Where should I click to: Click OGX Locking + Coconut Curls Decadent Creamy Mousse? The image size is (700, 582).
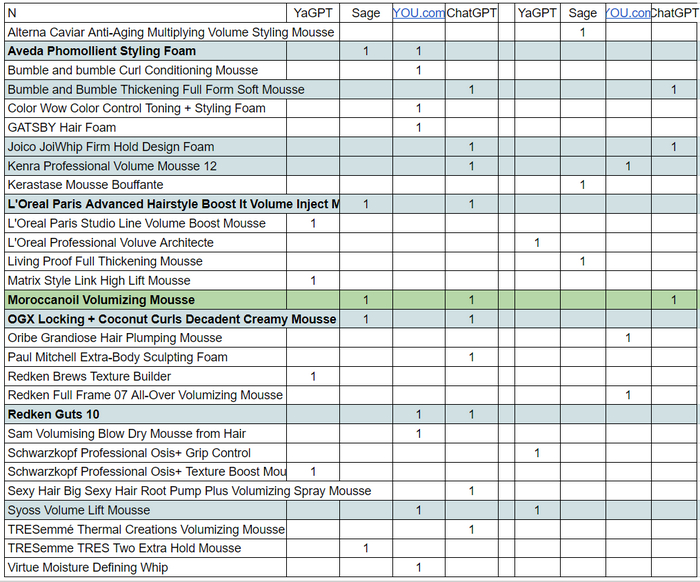tap(172, 319)
